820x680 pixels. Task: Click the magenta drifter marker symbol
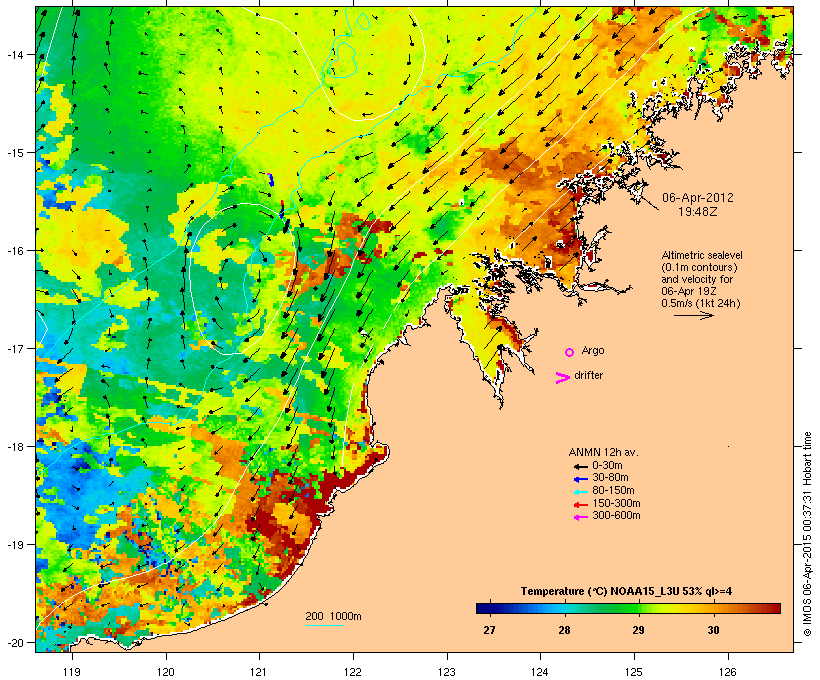pyautogui.click(x=562, y=378)
